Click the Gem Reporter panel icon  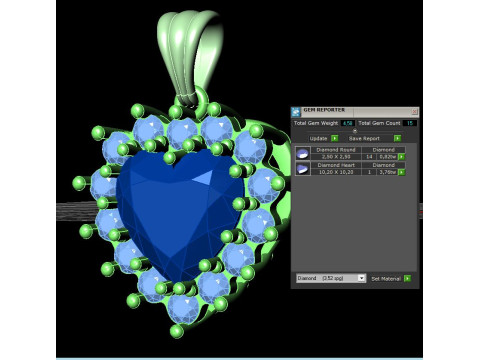(296, 112)
